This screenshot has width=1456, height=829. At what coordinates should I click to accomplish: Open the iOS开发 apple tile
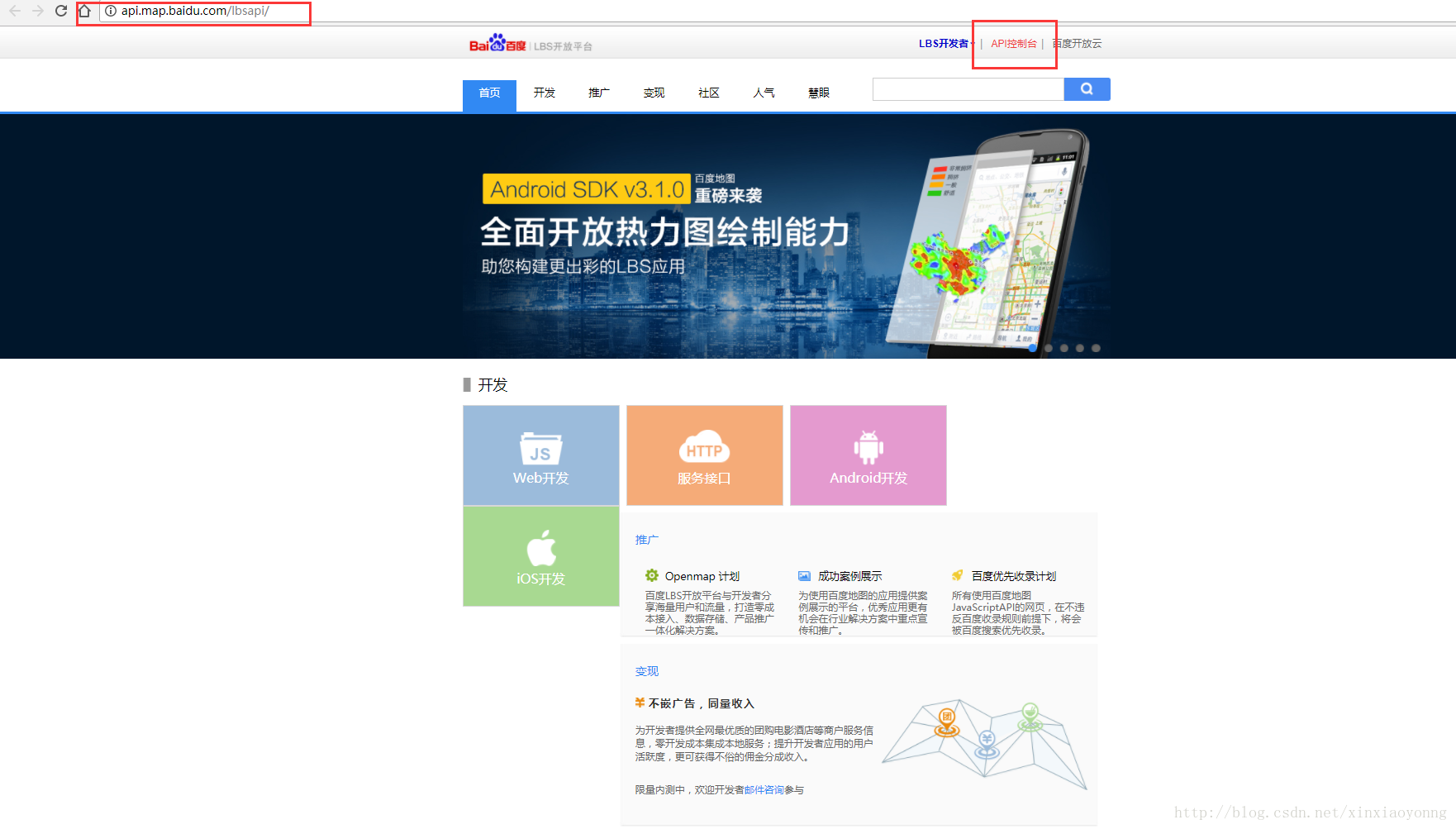541,556
